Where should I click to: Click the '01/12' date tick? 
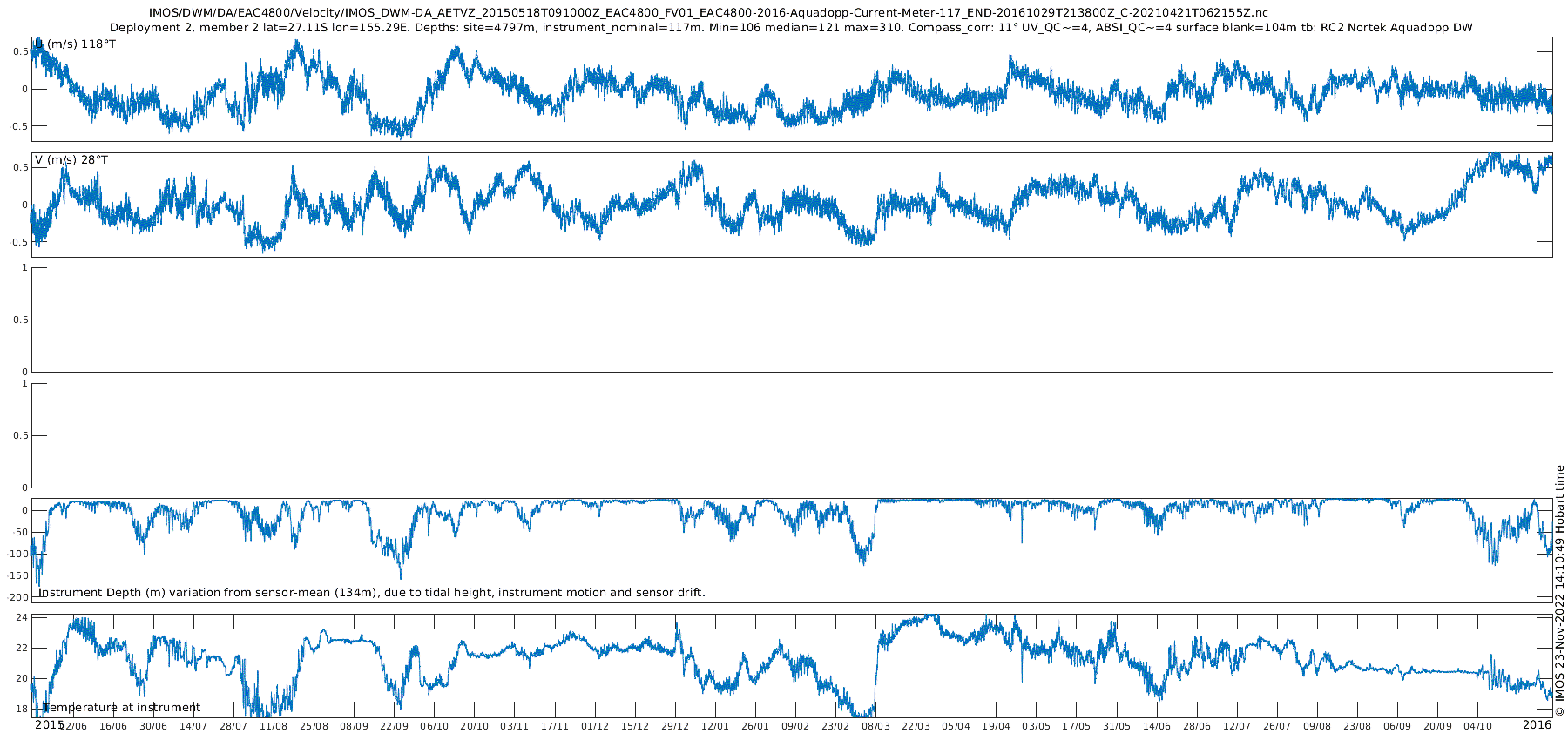coord(595,726)
